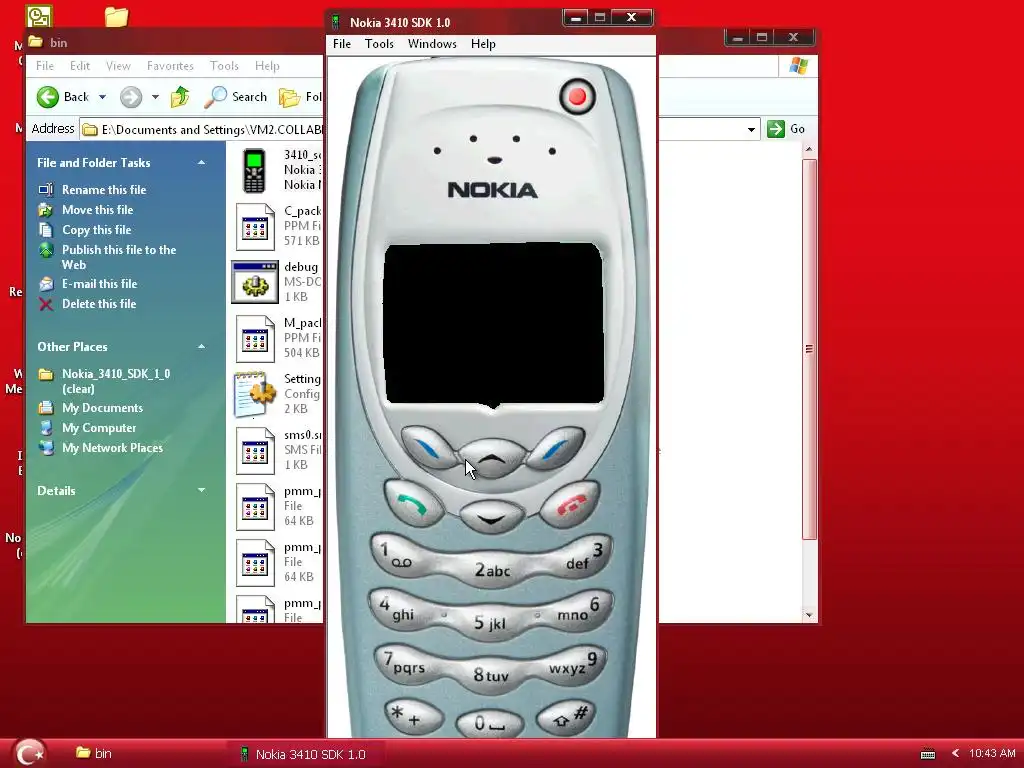Click the 0 space key on the keypad
Viewport: 1024px width, 768px height.
pyautogui.click(x=490, y=723)
